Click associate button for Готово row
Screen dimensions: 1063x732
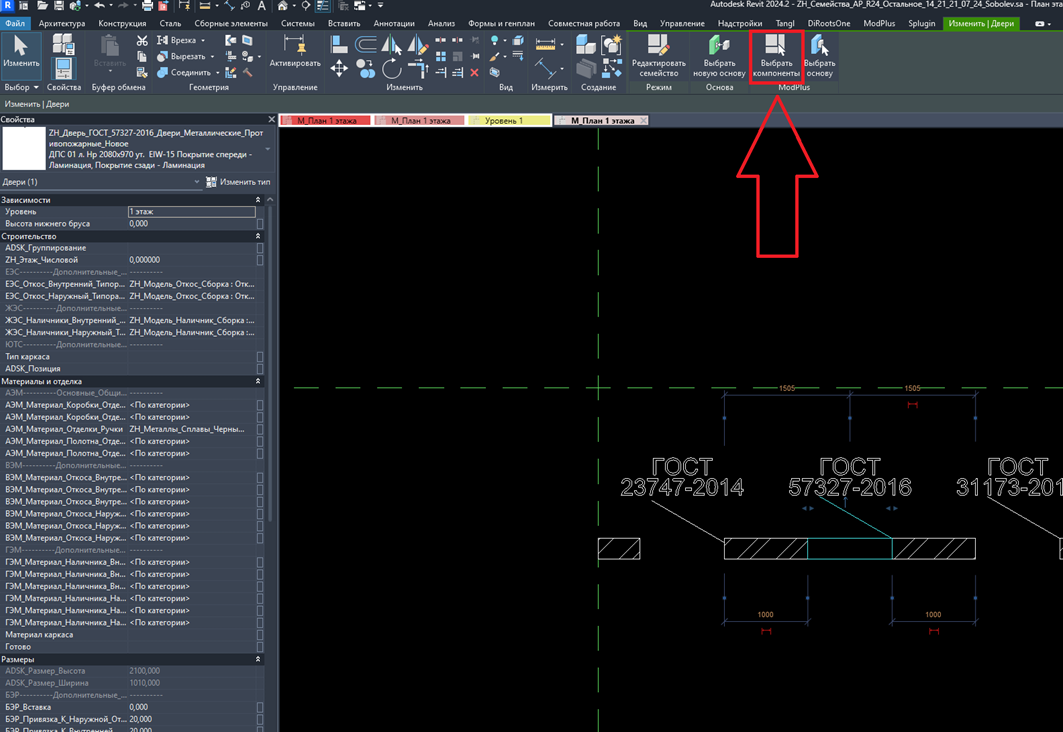(260, 647)
